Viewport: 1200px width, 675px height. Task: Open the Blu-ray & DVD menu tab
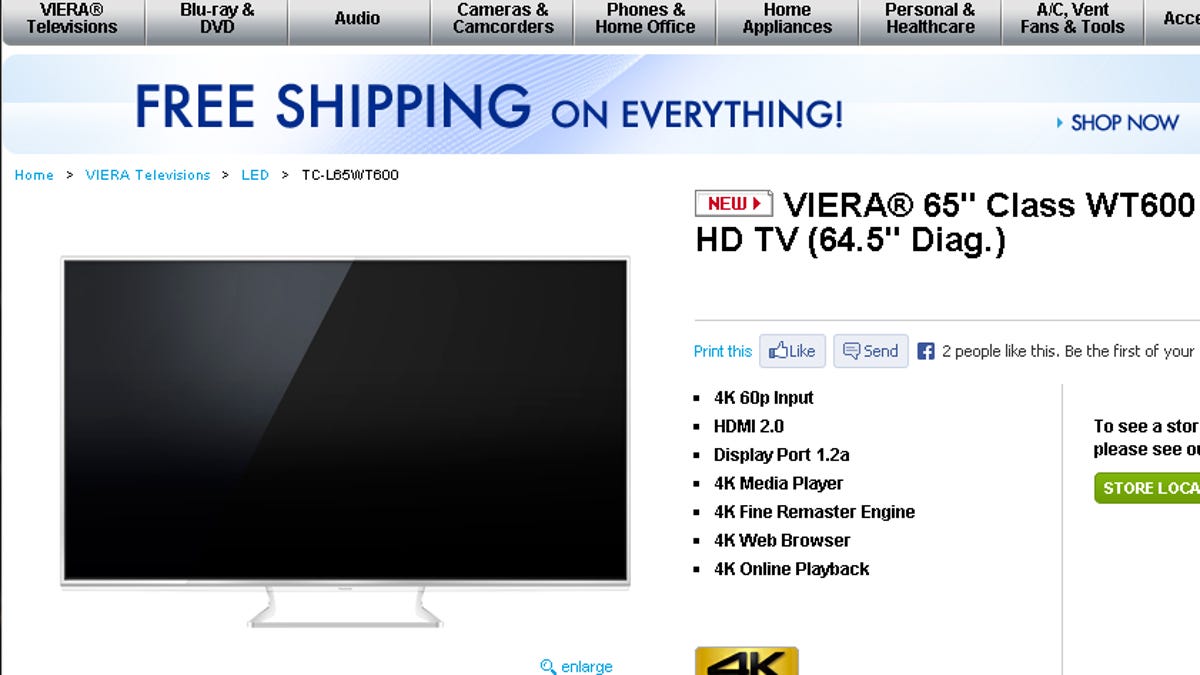pos(217,20)
